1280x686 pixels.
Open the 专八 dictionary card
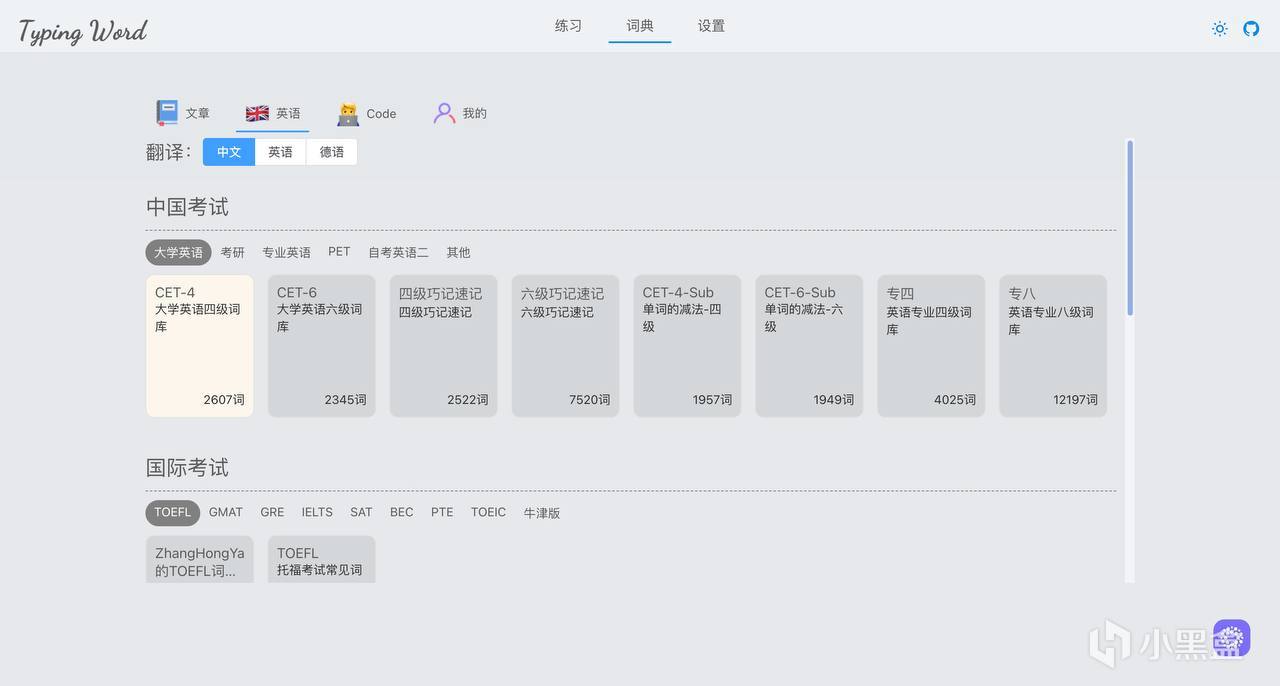pos(1054,346)
